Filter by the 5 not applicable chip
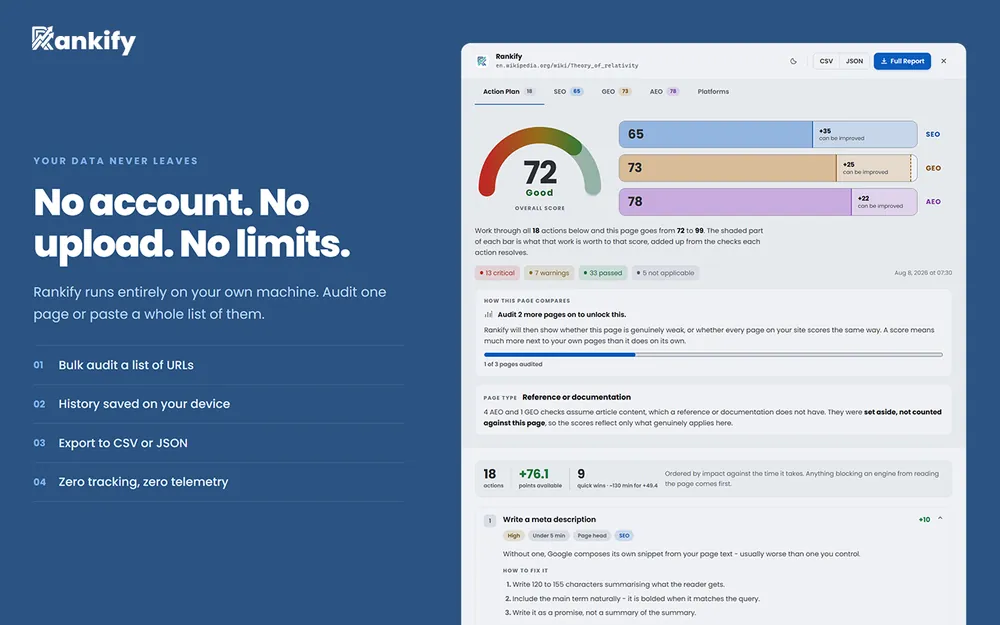This screenshot has height=625, width=1000. [x=666, y=273]
